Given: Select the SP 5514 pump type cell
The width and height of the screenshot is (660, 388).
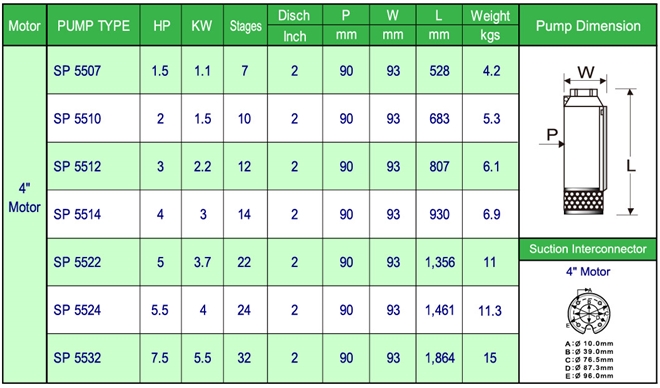Looking at the screenshot, I should tap(93, 214).
